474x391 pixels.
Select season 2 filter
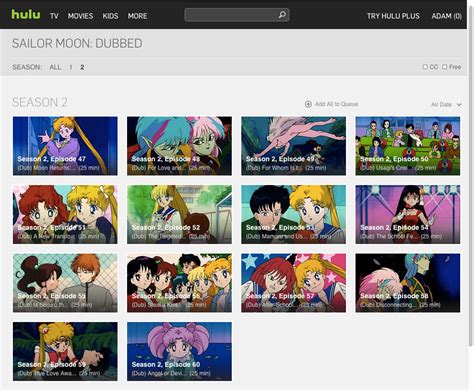pyautogui.click(x=82, y=67)
